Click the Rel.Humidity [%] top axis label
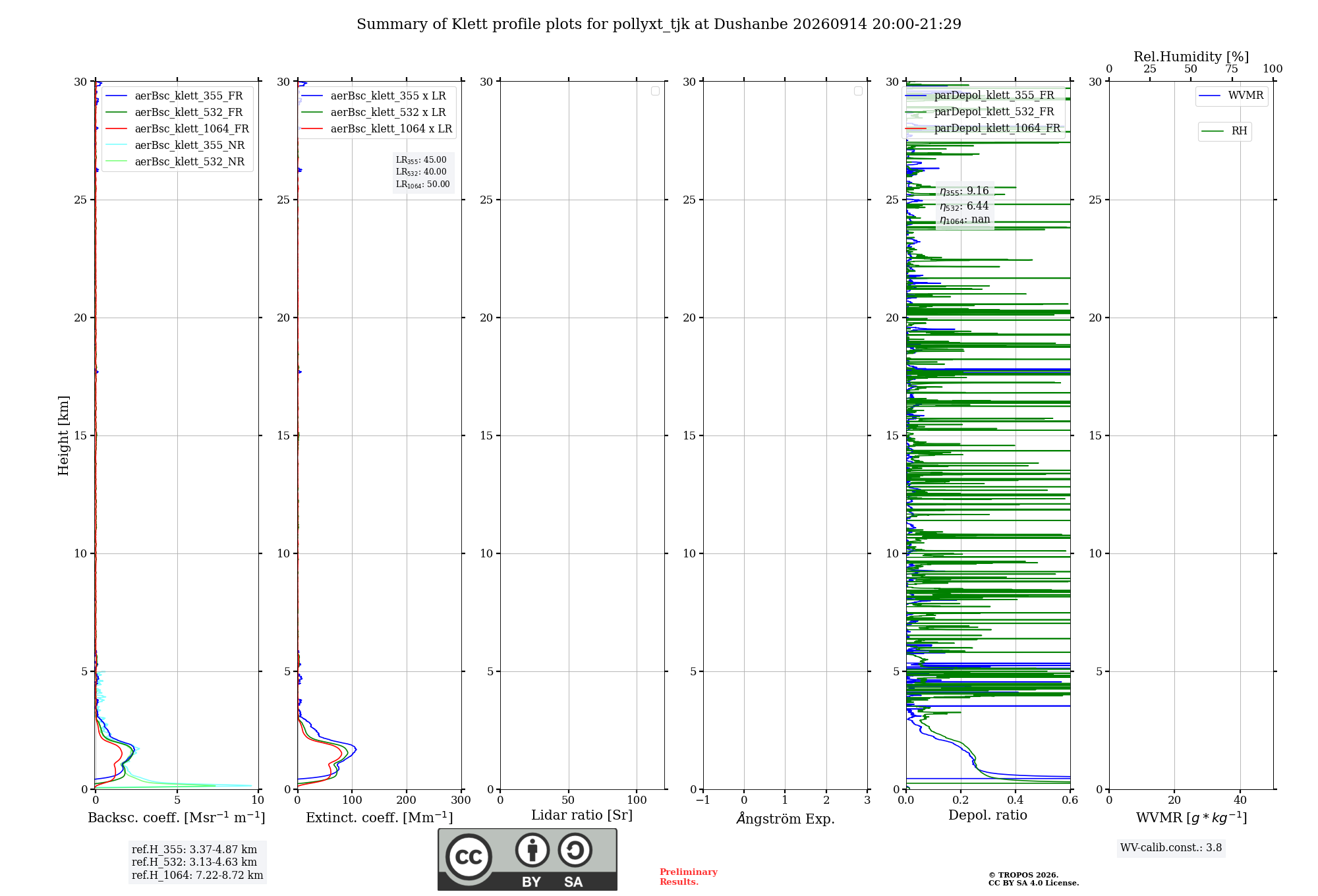 click(1191, 57)
